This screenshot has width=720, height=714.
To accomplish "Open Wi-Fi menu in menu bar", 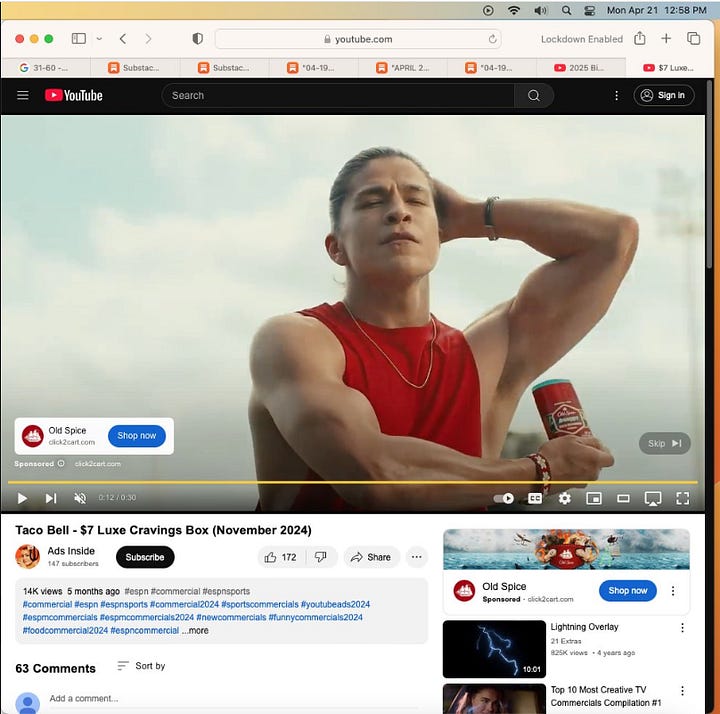I will click(513, 10).
